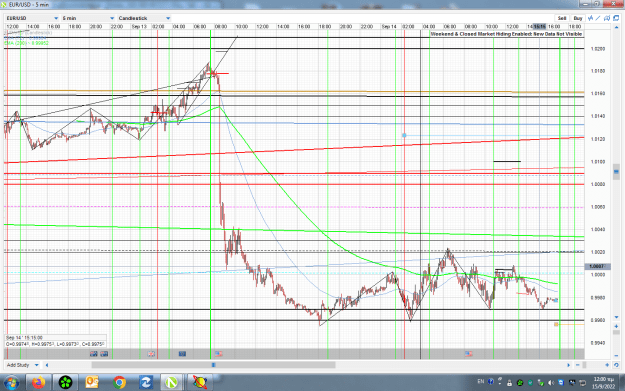
Task: Click the horizontal chart scrollbar thumb
Action: (213, 365)
